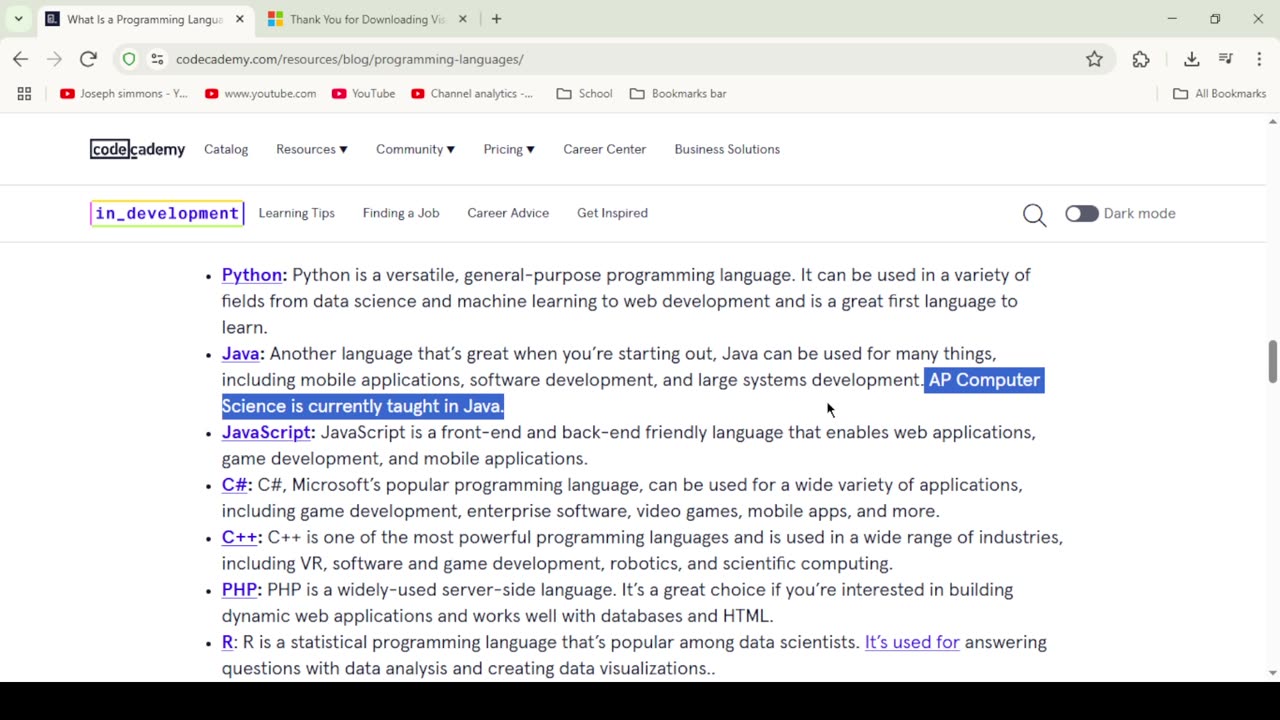
Task: Open a new browser tab
Action: point(496,19)
